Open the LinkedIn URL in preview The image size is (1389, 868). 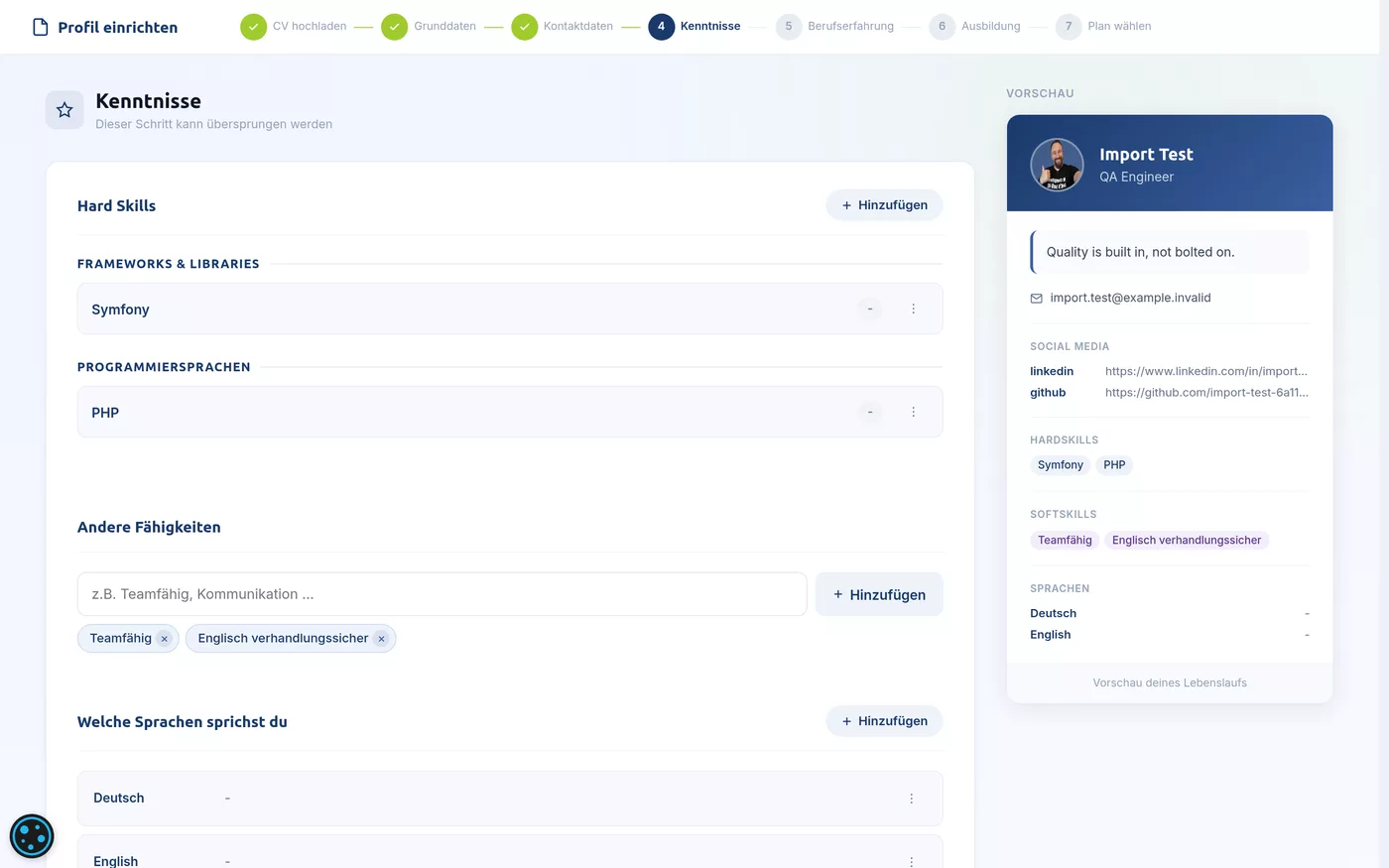(x=1206, y=371)
